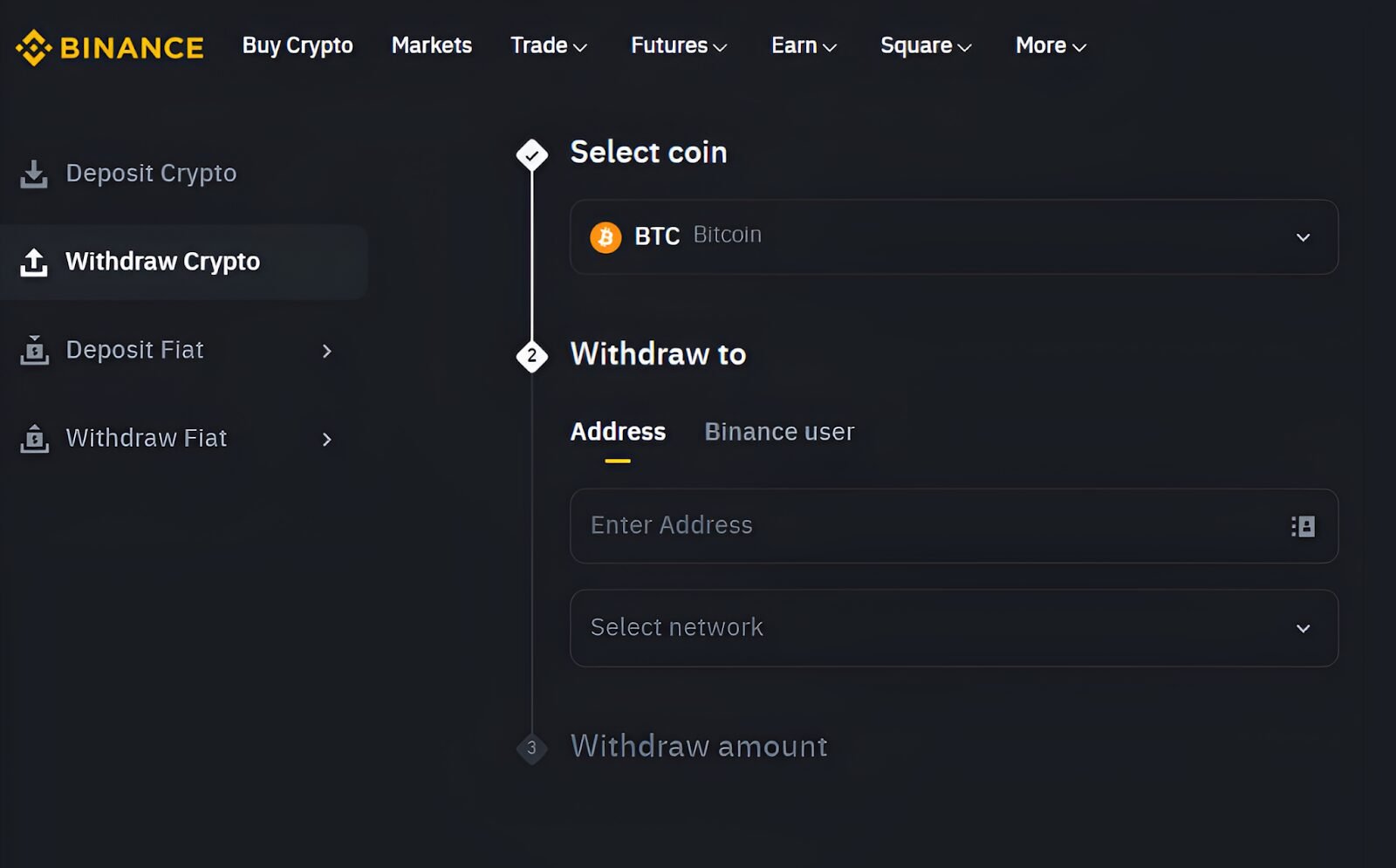Click the Enter Address input field
Image resolution: width=1396 pixels, height=868 pixels.
(872, 526)
